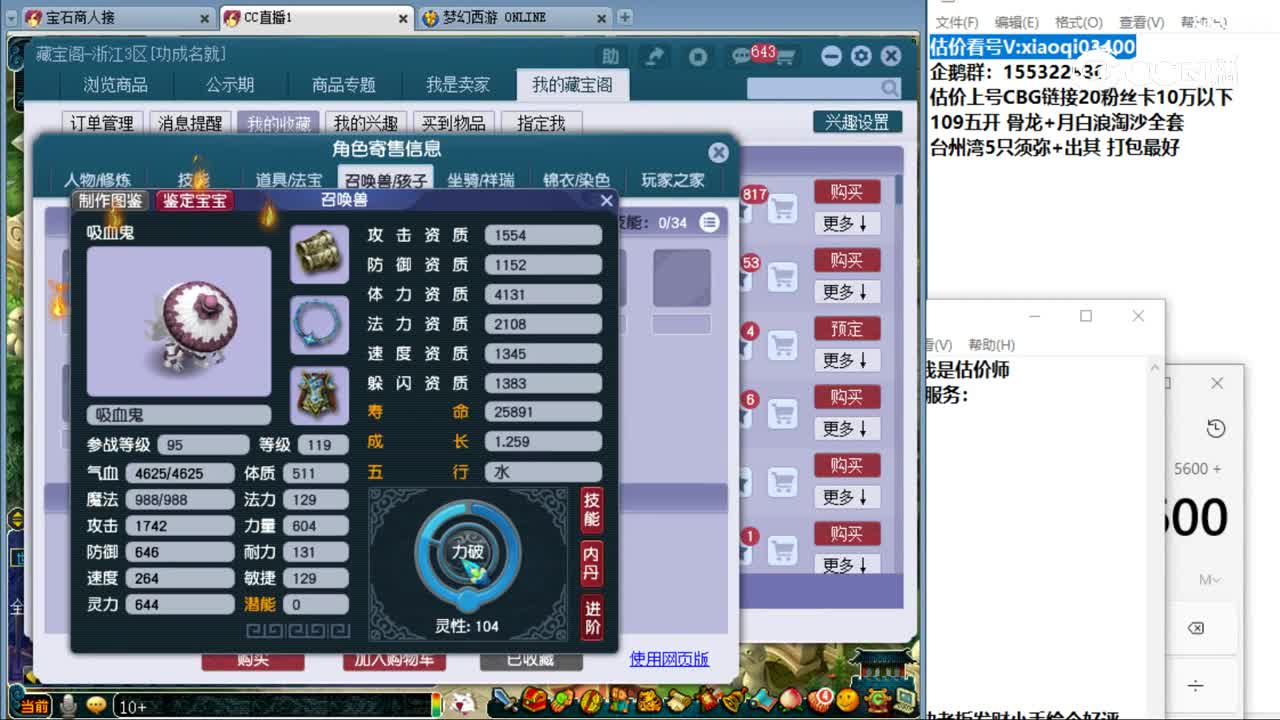Switch to 公示期 tab
The image size is (1280, 720).
[230, 85]
